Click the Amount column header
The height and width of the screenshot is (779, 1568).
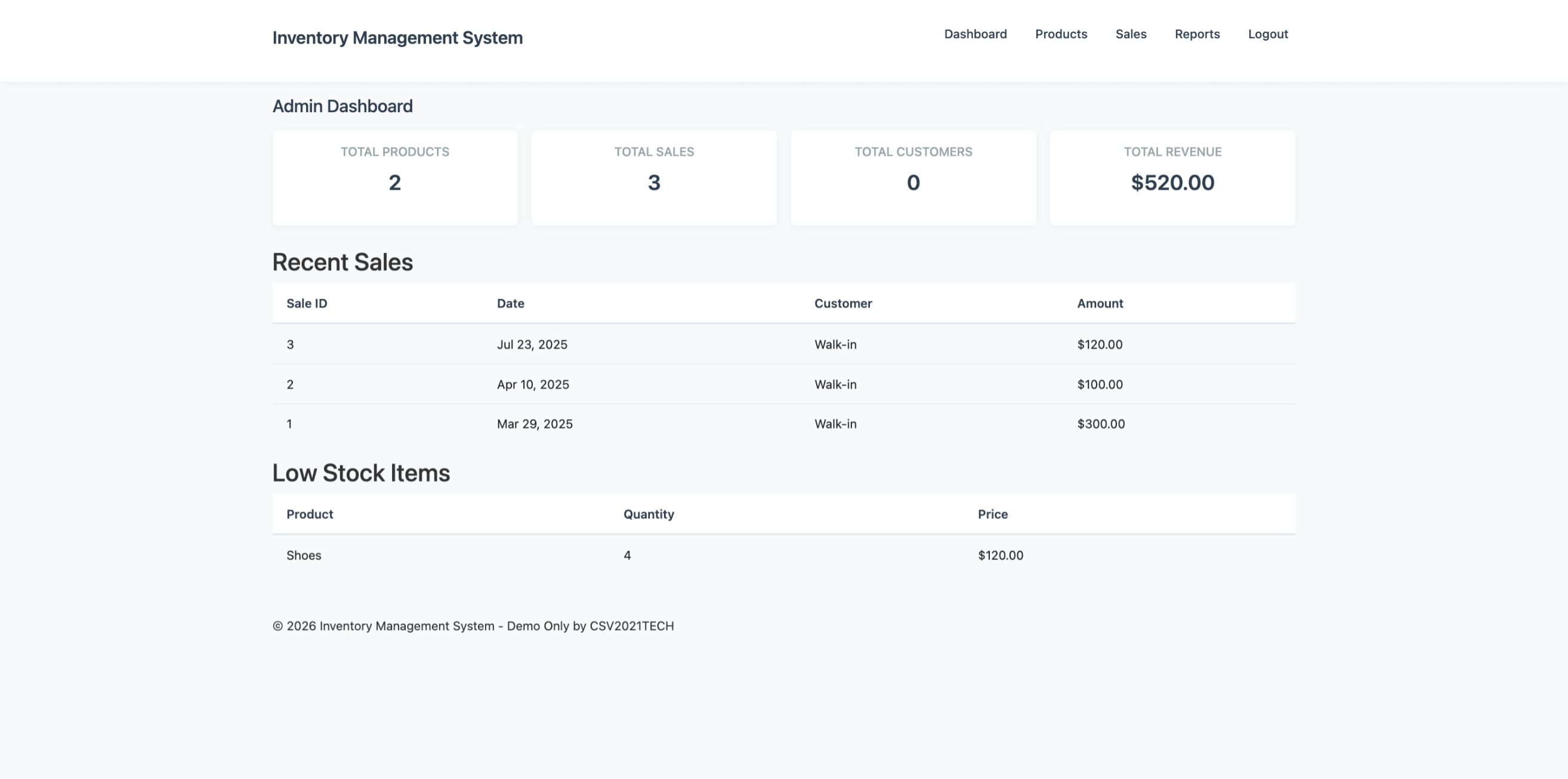point(1100,303)
